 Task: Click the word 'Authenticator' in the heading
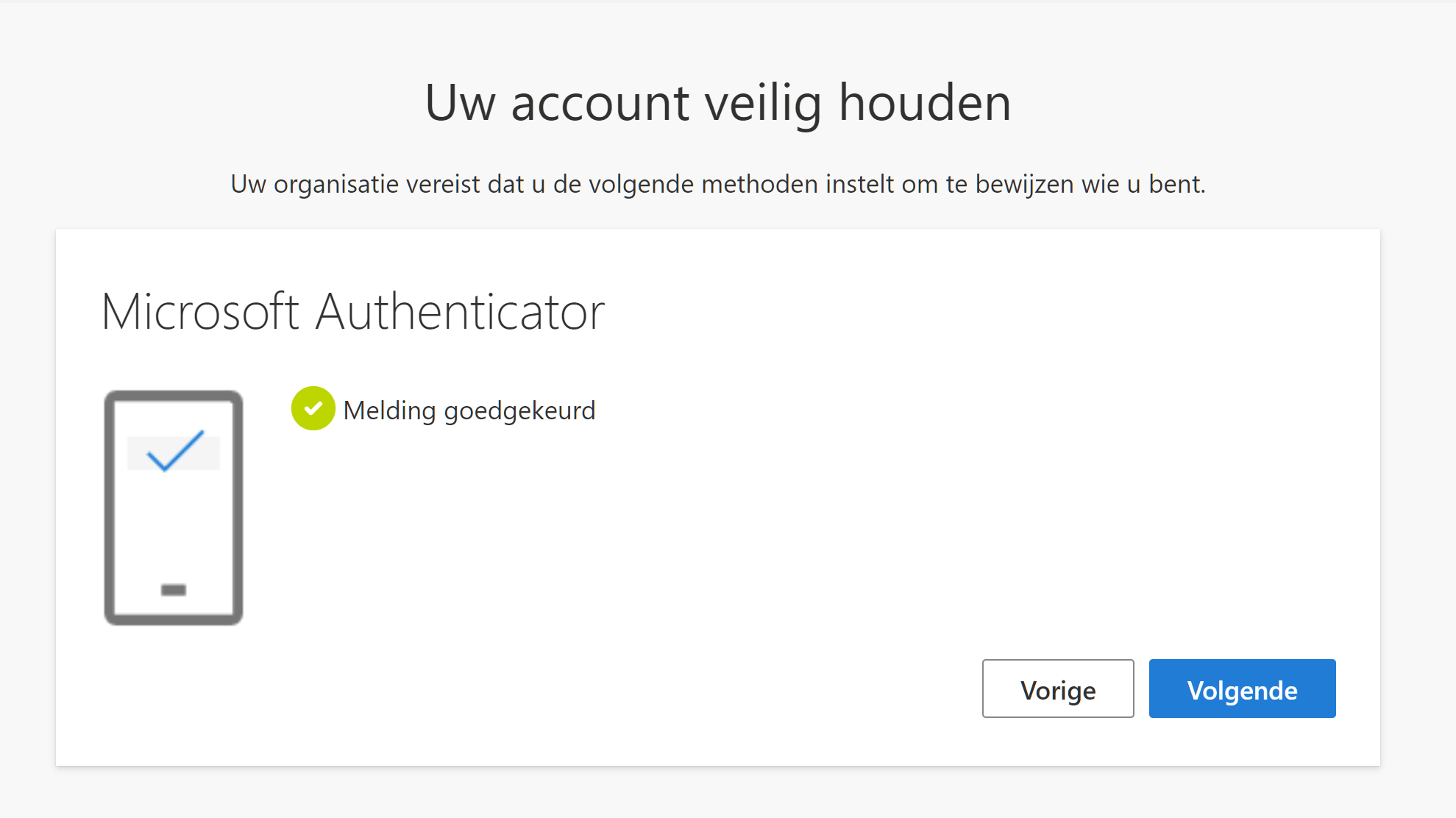pyautogui.click(x=461, y=312)
